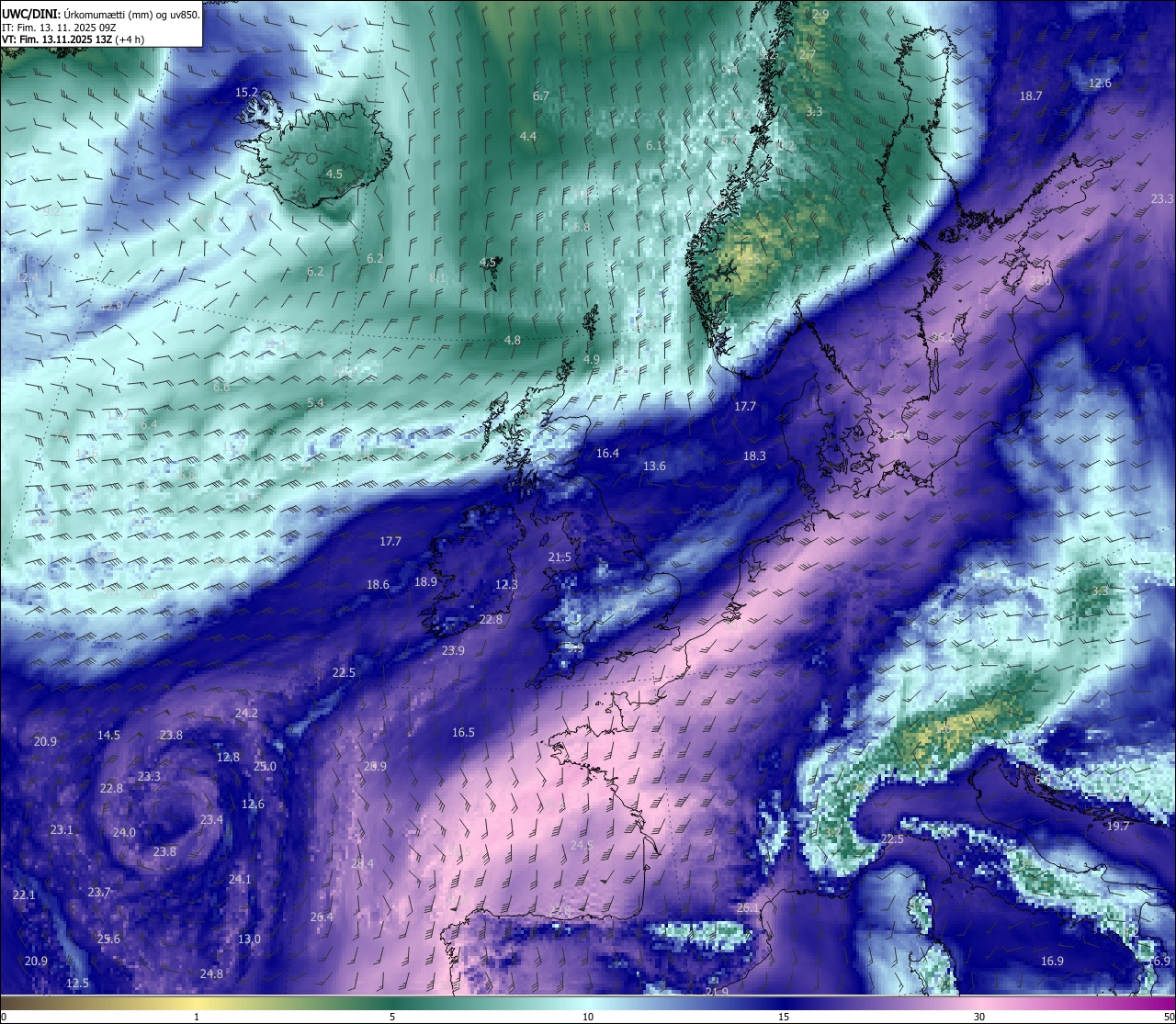Click the UWC/DINI map title text
The image size is (1176, 1024).
[101, 15]
